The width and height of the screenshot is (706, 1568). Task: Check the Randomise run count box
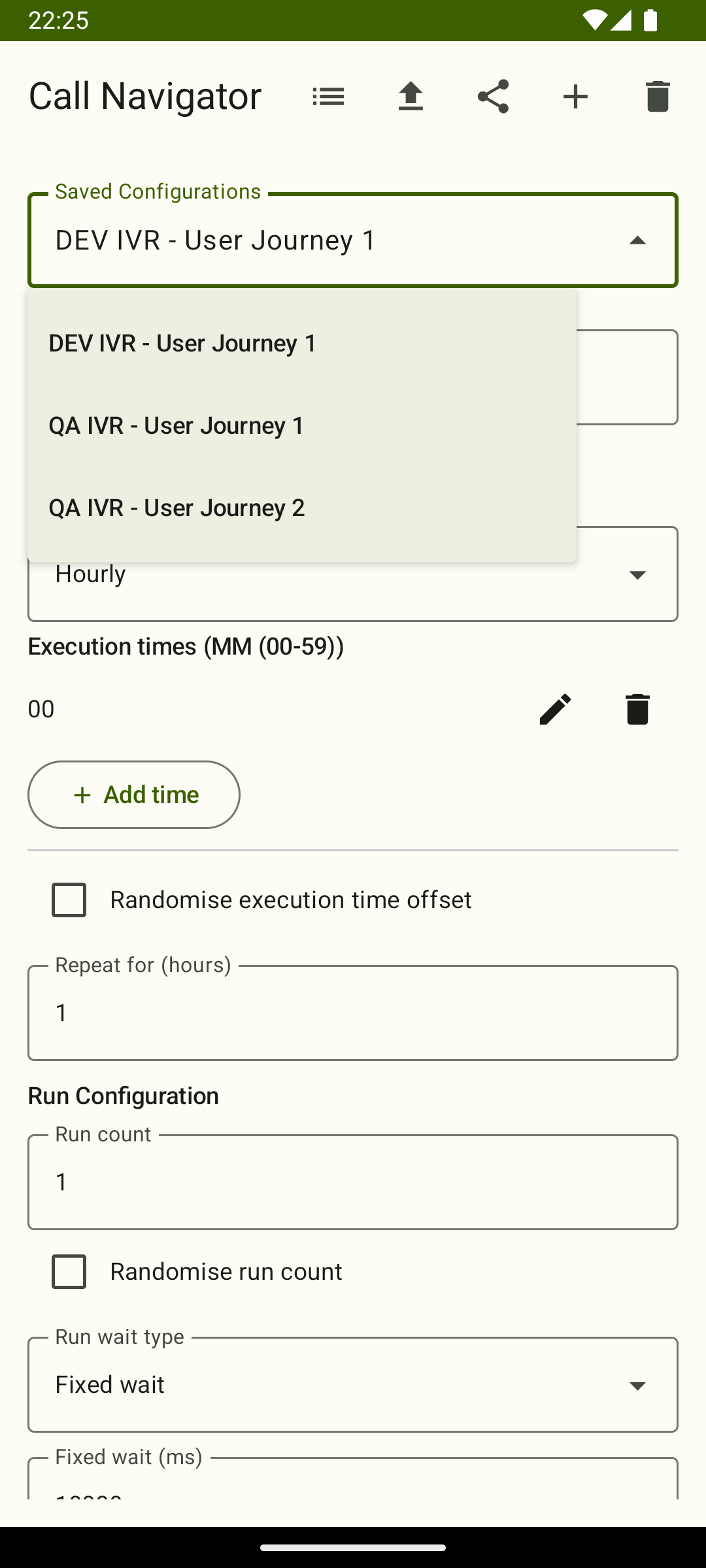(x=69, y=1271)
